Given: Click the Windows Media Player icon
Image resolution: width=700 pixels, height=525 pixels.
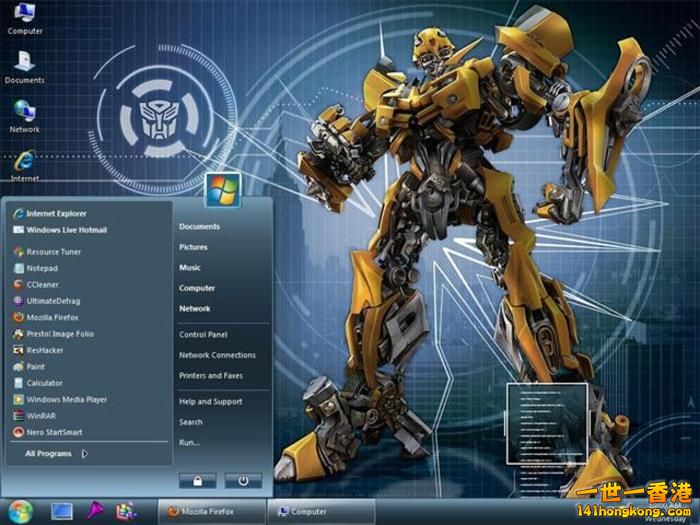Looking at the screenshot, I should tap(18, 400).
